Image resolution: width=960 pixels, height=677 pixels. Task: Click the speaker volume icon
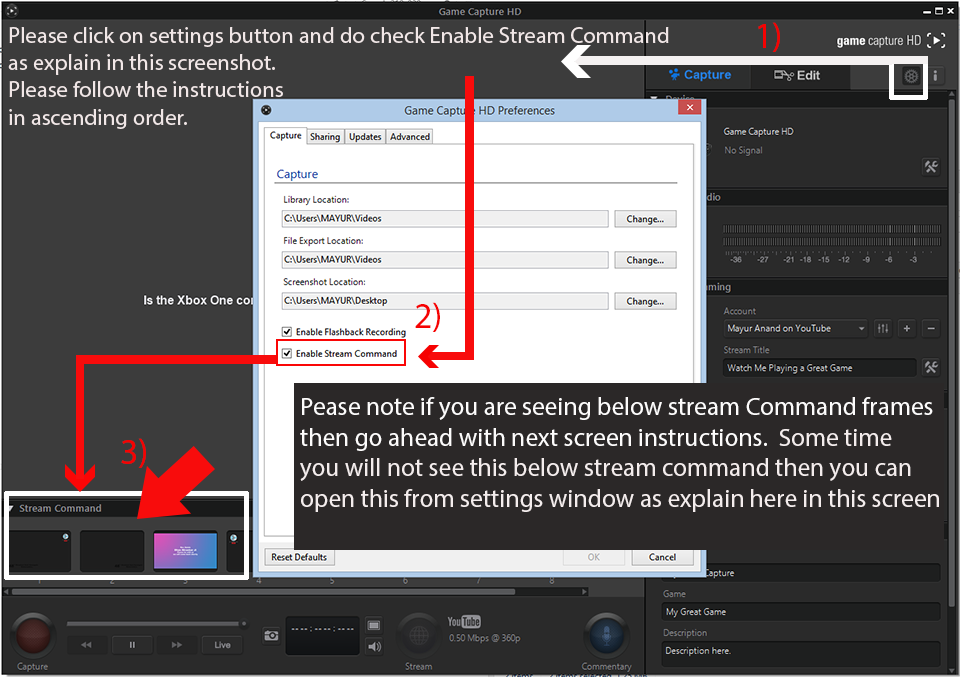coord(374,646)
